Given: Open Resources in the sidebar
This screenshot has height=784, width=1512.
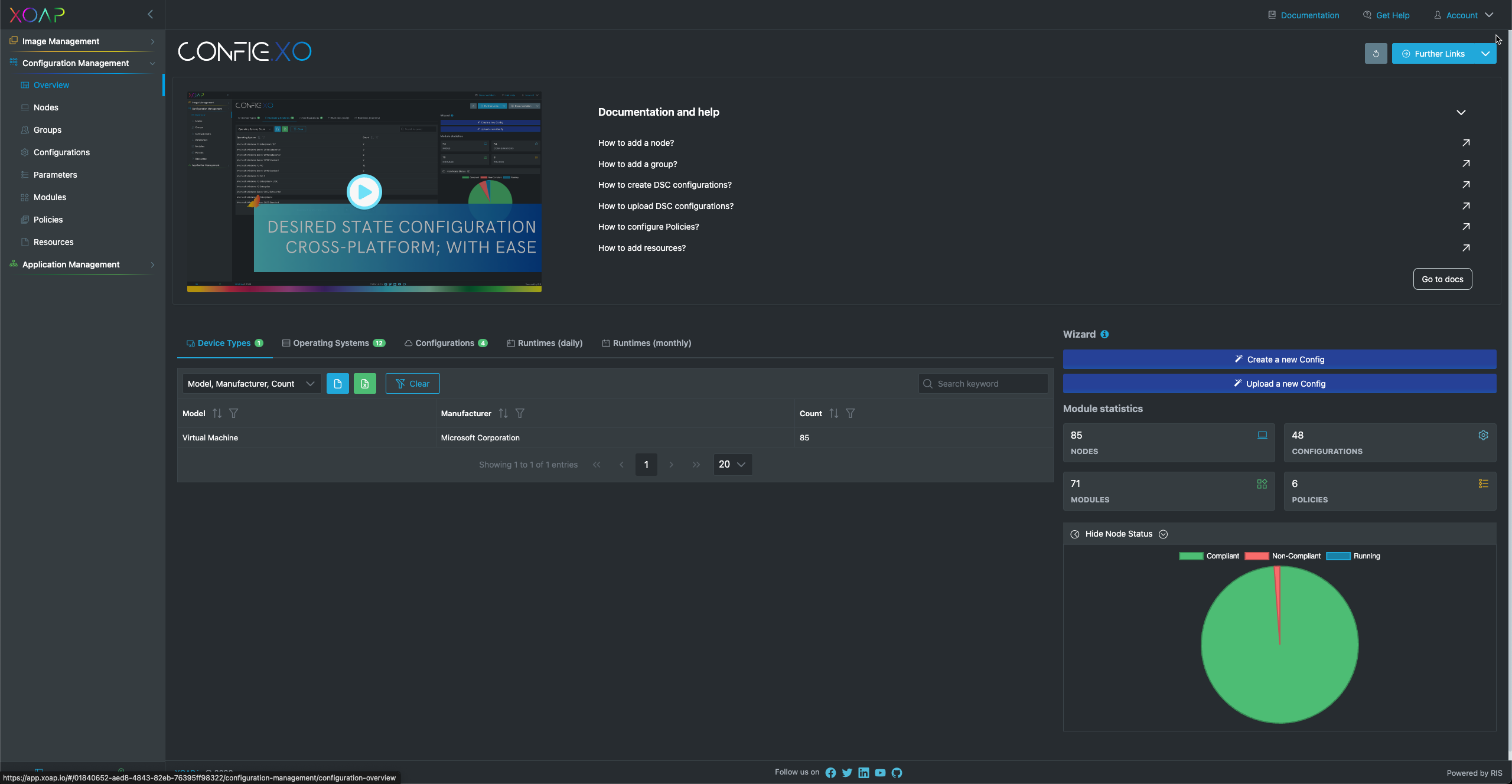Looking at the screenshot, I should [53, 242].
